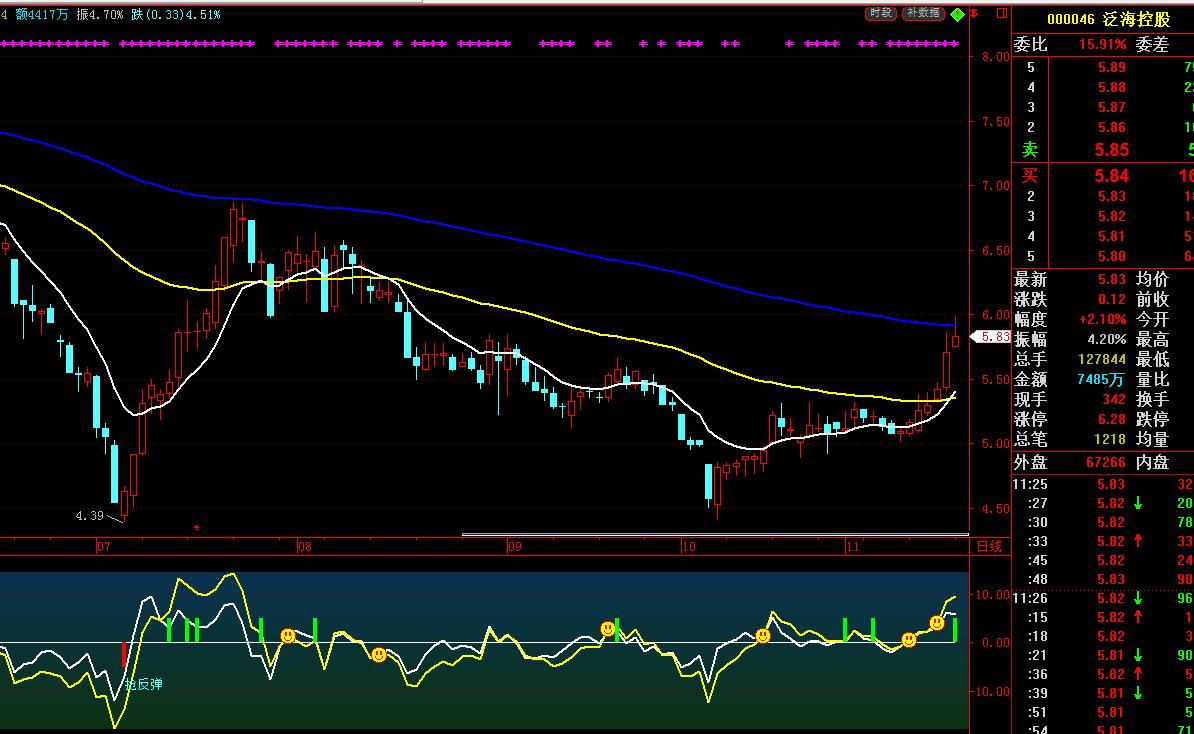Open the 日线 period selector
1194x734 pixels.
[988, 546]
